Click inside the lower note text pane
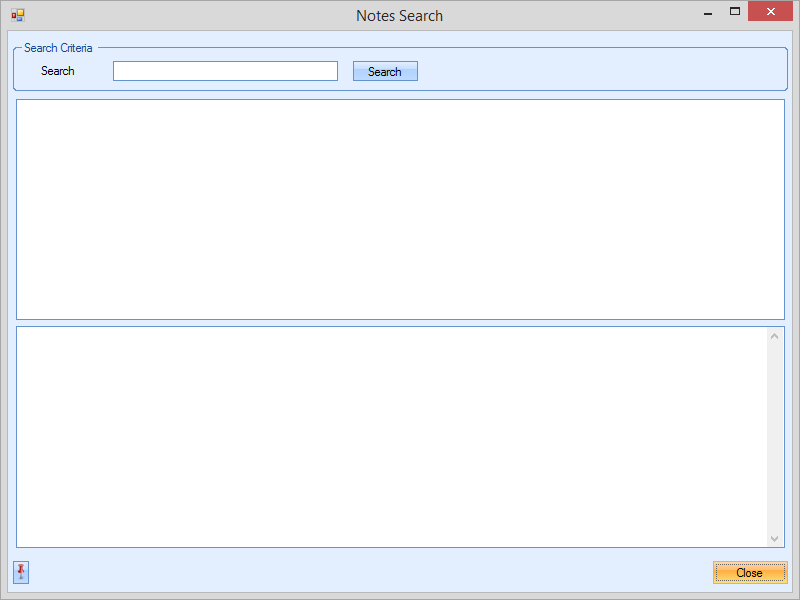This screenshot has width=800, height=600. coord(392,437)
